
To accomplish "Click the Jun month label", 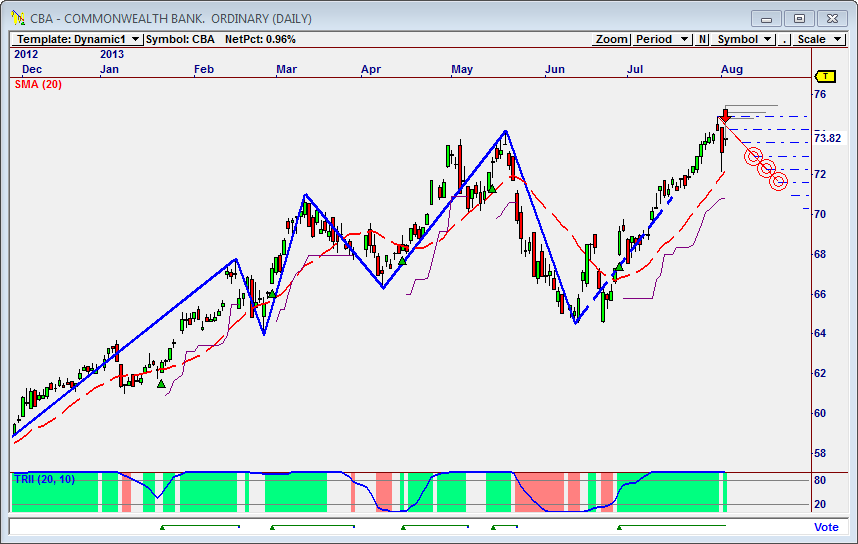I will 554,70.
